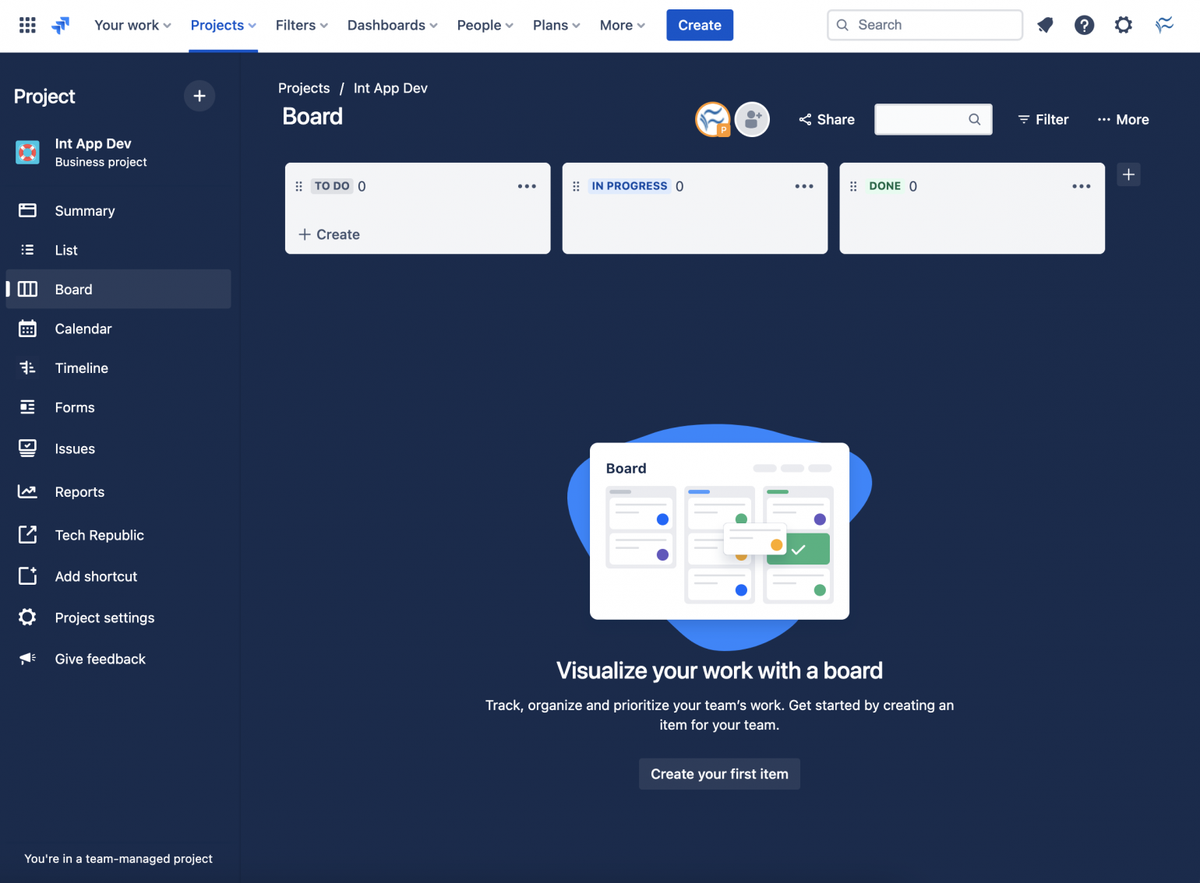Screen dimensions: 1200x883
Task: Click the project avatar above the board
Action: (713, 118)
